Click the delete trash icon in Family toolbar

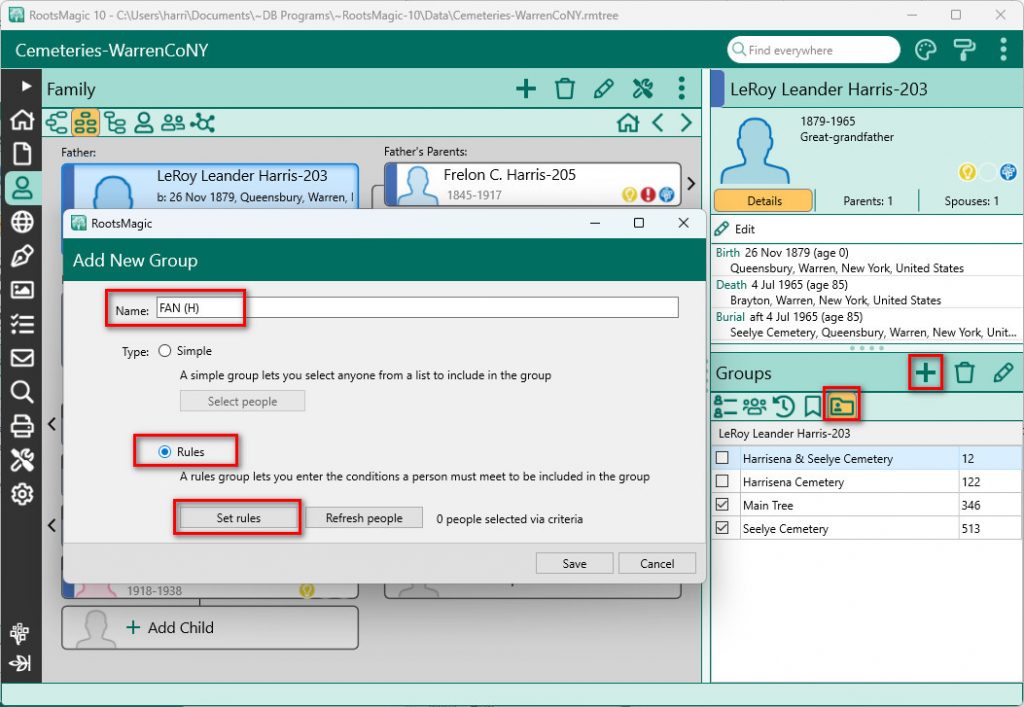(x=565, y=89)
